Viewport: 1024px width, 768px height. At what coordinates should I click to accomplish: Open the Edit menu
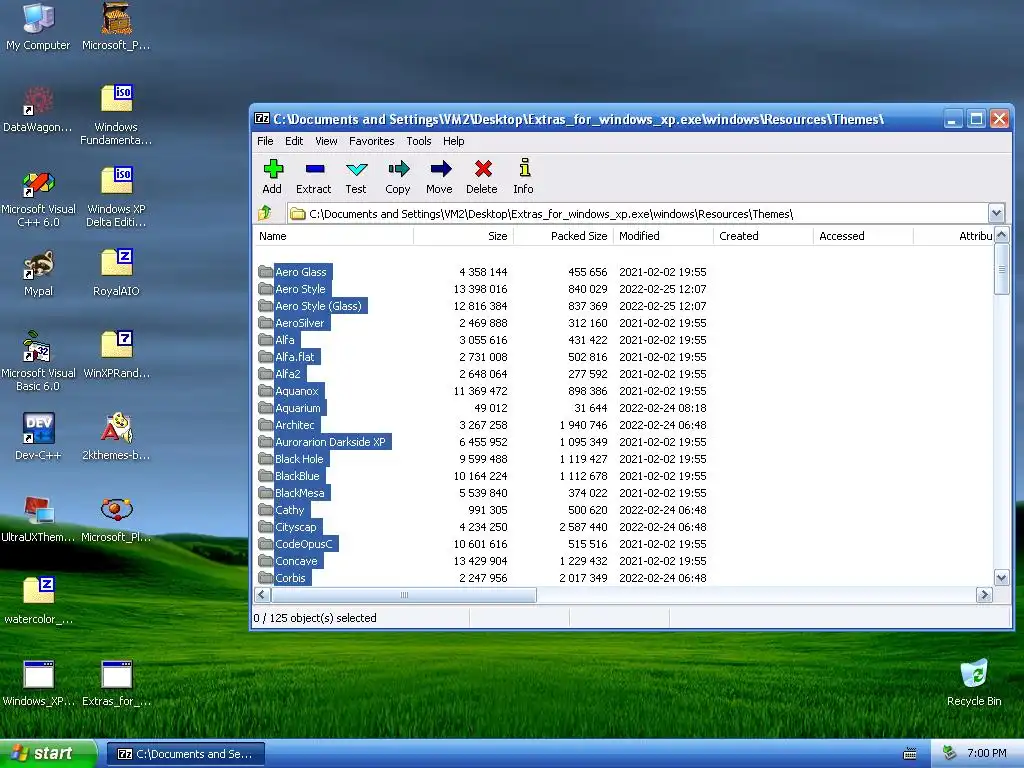[x=294, y=141]
